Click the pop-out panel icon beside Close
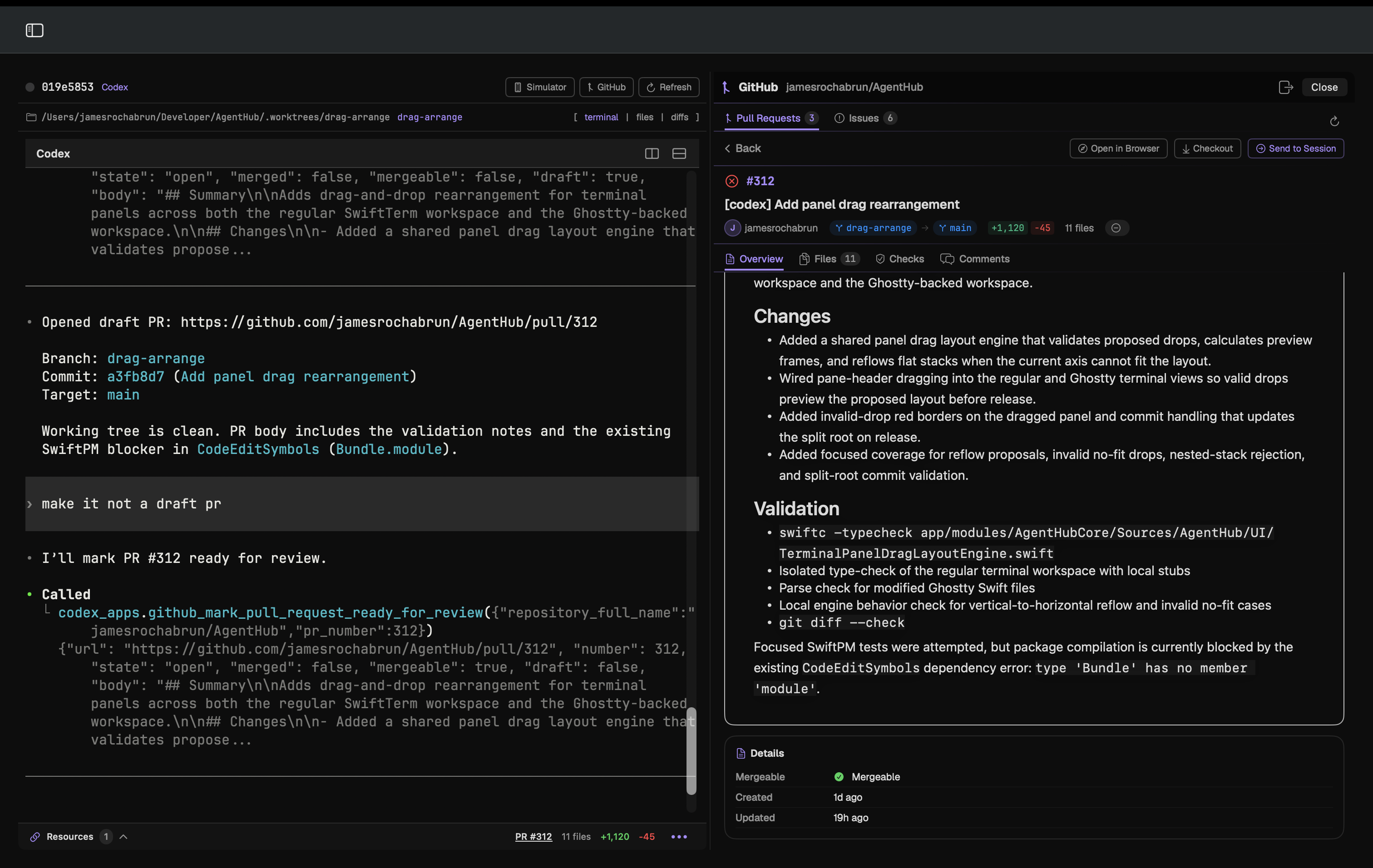The width and height of the screenshot is (1373, 868). coord(1285,87)
